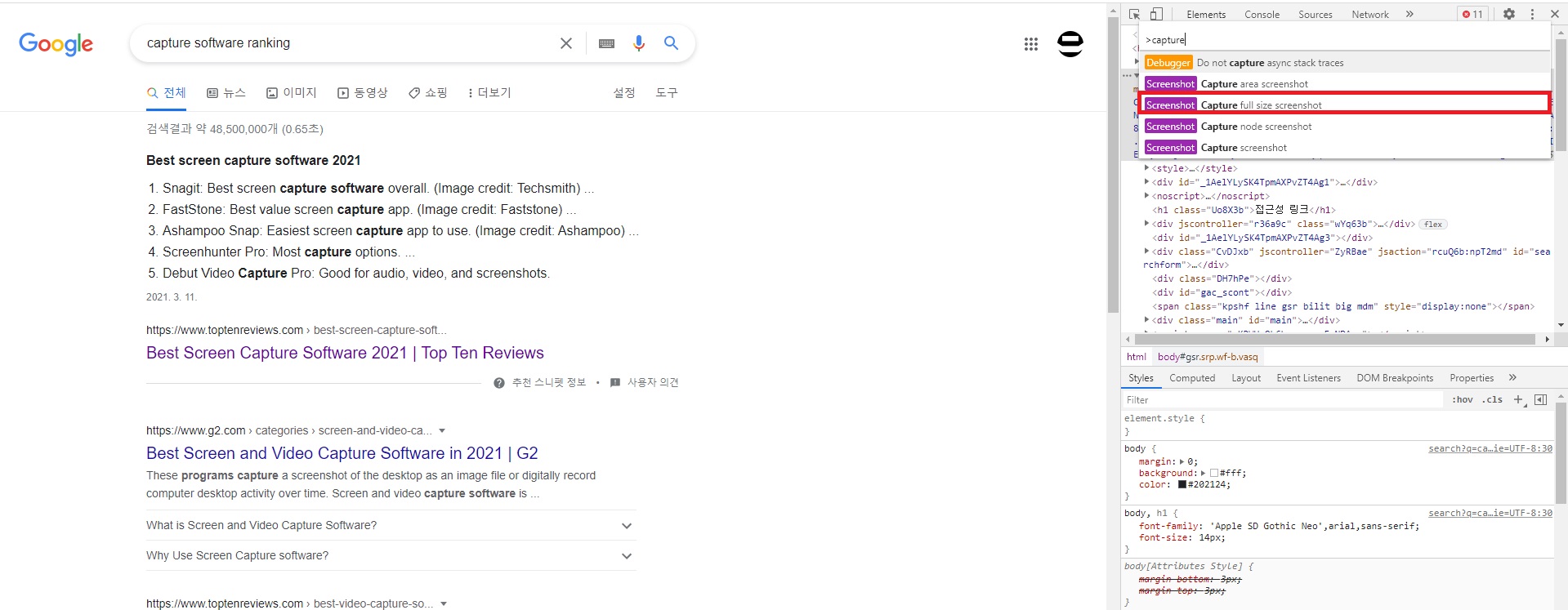The height and width of the screenshot is (610, 1568).
Task: Open the 더보기 menu
Action: (489, 93)
